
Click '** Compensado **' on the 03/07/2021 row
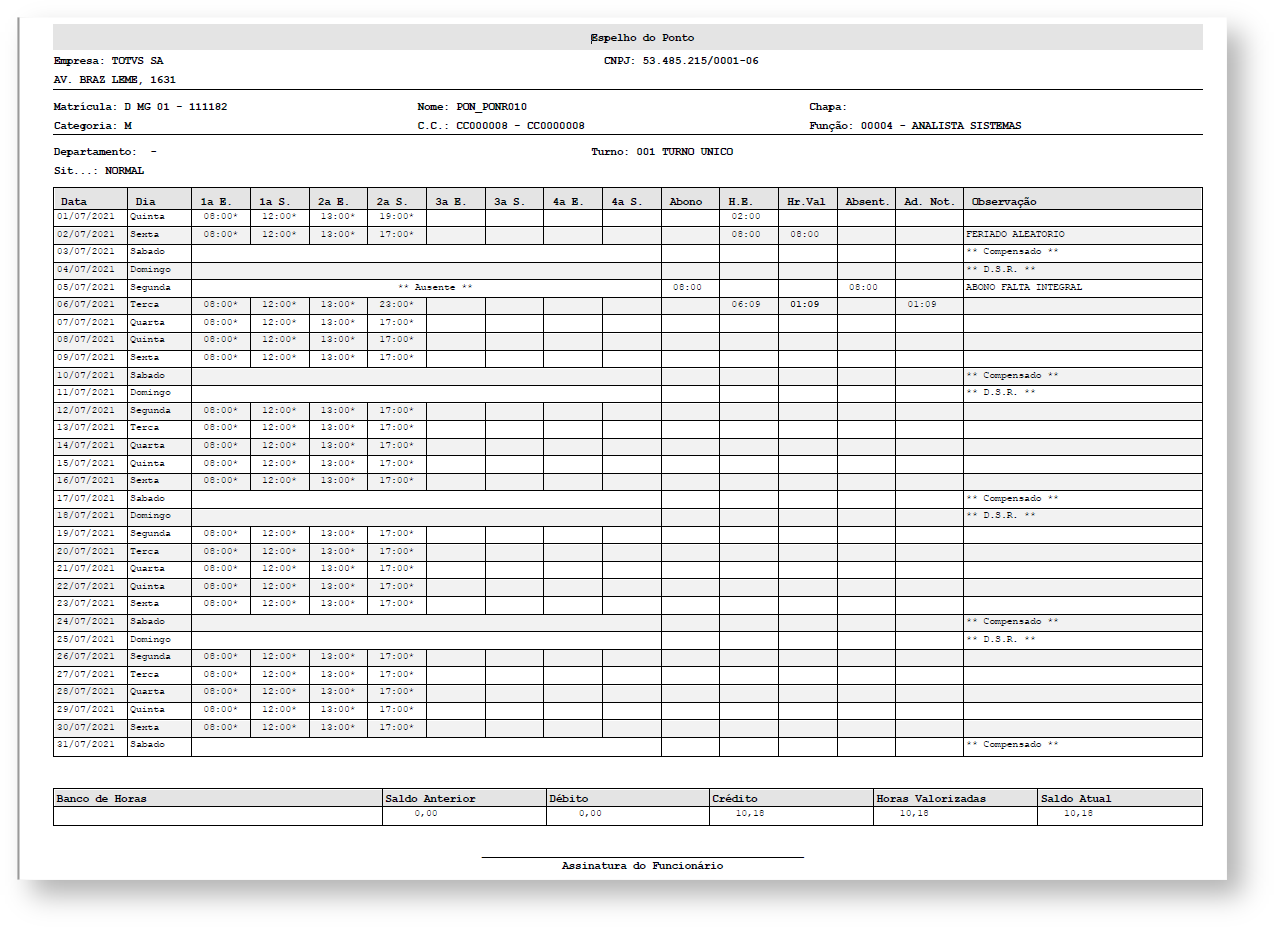pyautogui.click(x=1012, y=252)
